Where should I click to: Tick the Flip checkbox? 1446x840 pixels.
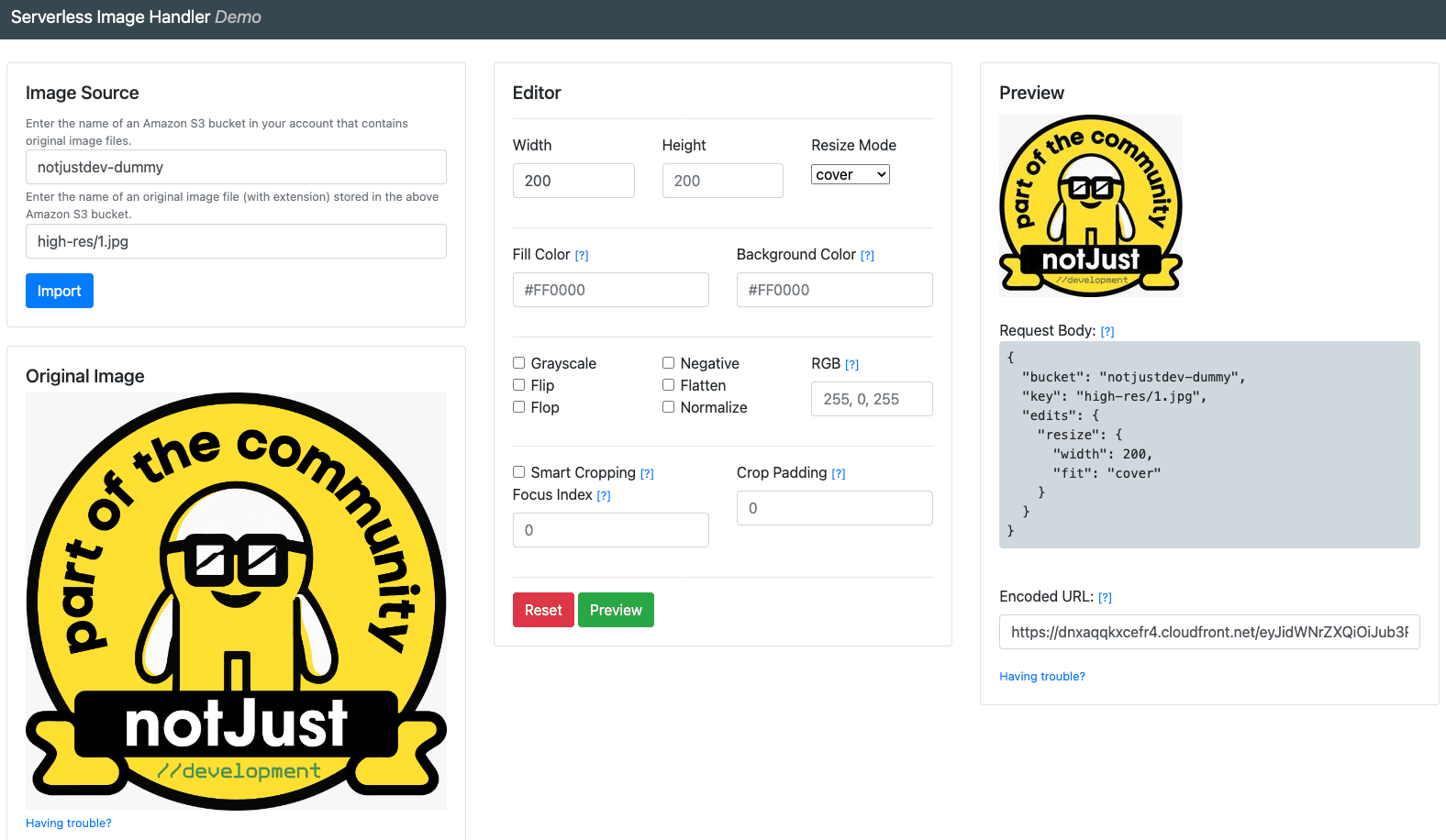coord(519,385)
